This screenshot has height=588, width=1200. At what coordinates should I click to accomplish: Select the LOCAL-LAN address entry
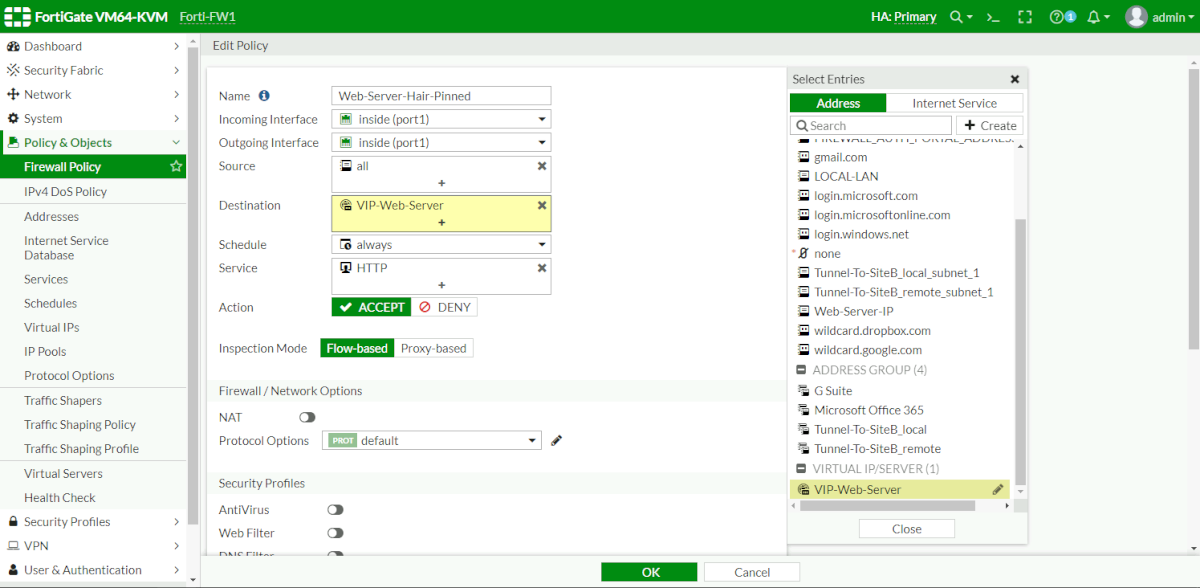point(846,176)
